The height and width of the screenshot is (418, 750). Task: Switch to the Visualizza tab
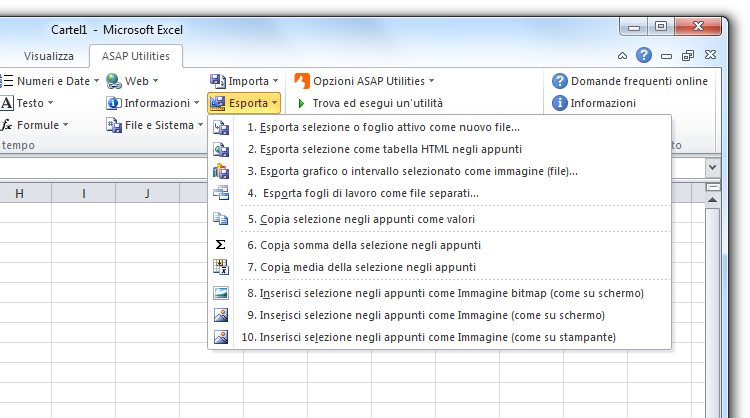[x=49, y=56]
